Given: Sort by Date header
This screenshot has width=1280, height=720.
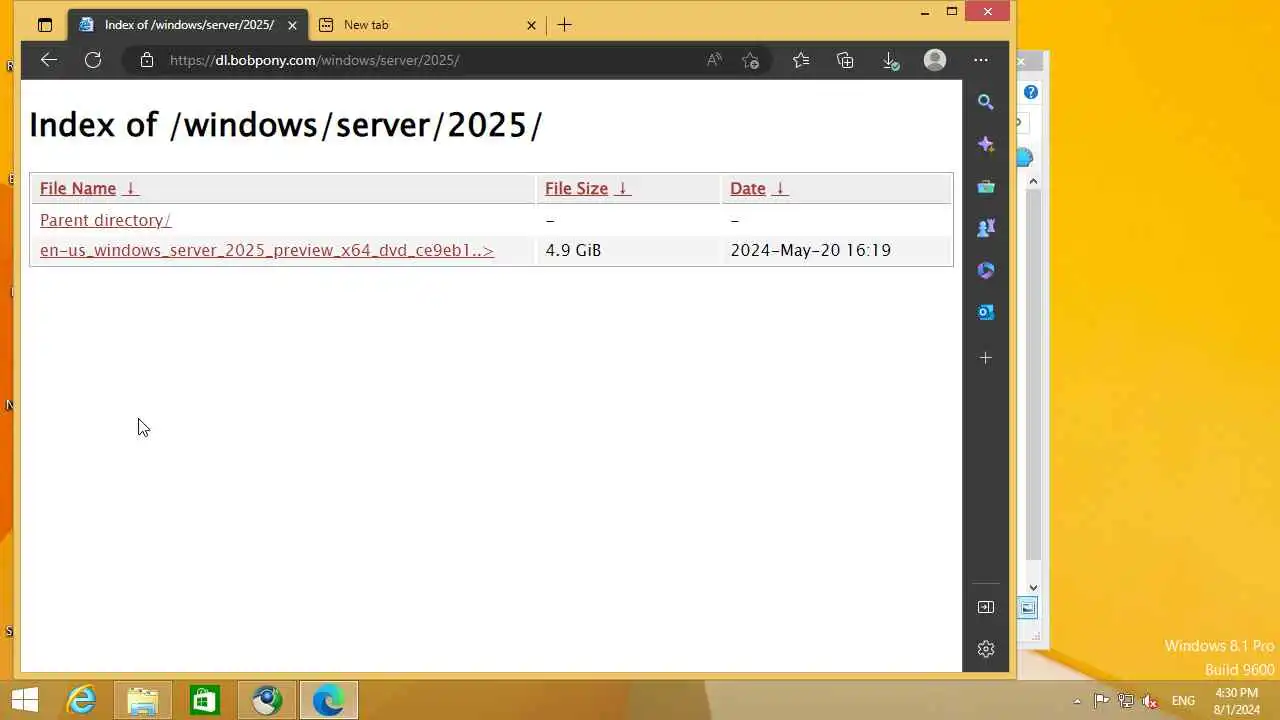Looking at the screenshot, I should coord(748,188).
